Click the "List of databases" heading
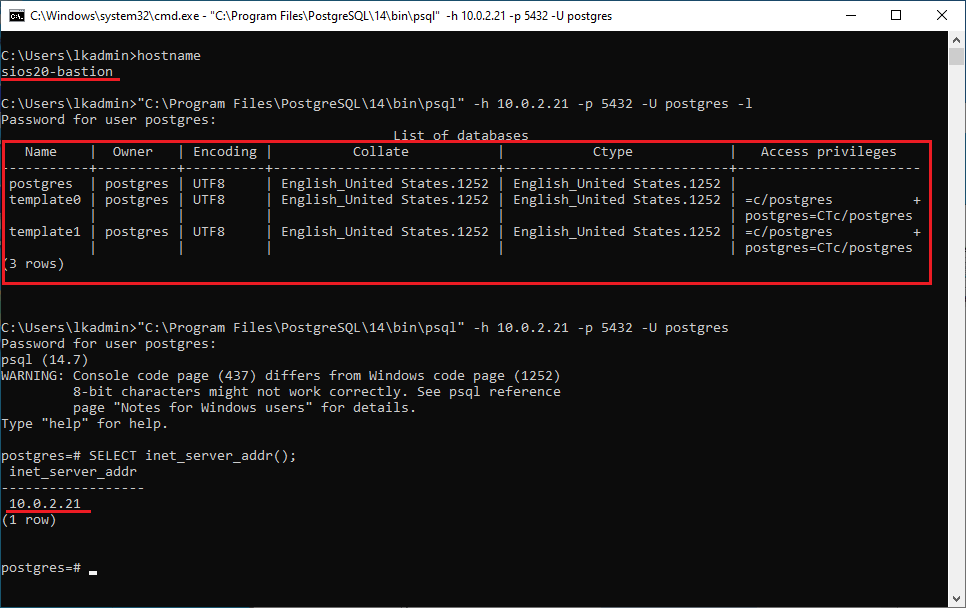Image resolution: width=966 pixels, height=608 pixels. [460, 135]
